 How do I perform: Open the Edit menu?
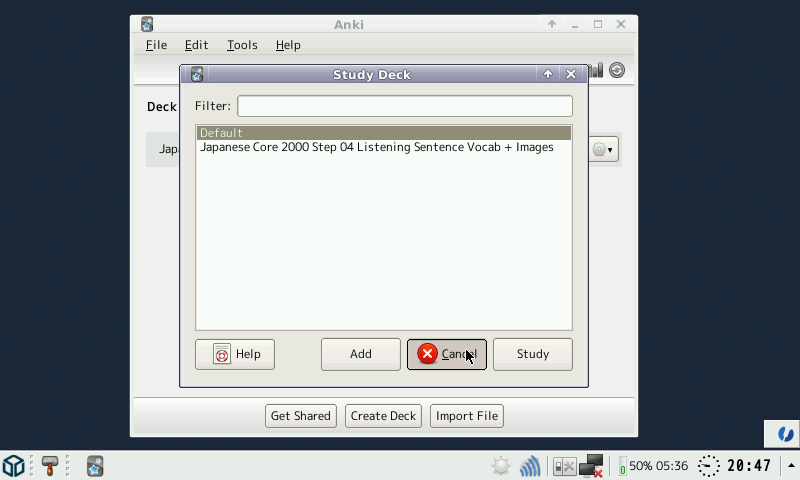pos(196,45)
